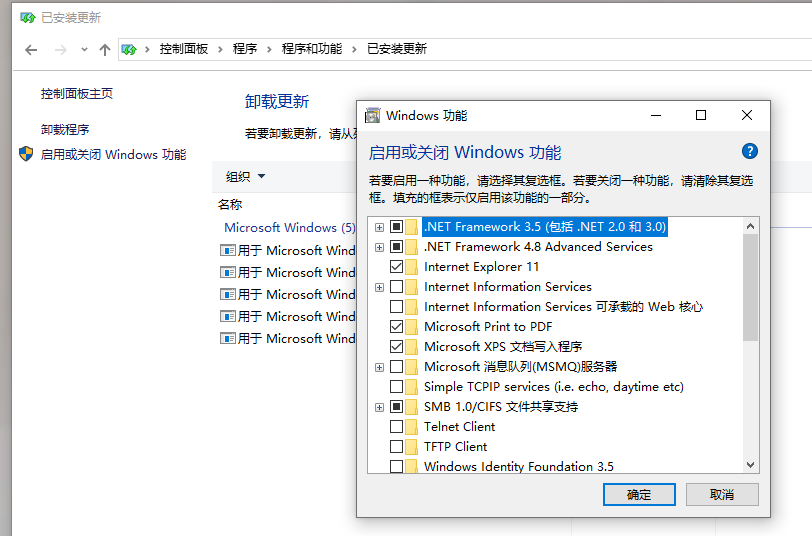This screenshot has width=812, height=536.
Task: Expand SMB 1.0/CIFS 文件共享支持 node
Action: pos(380,408)
